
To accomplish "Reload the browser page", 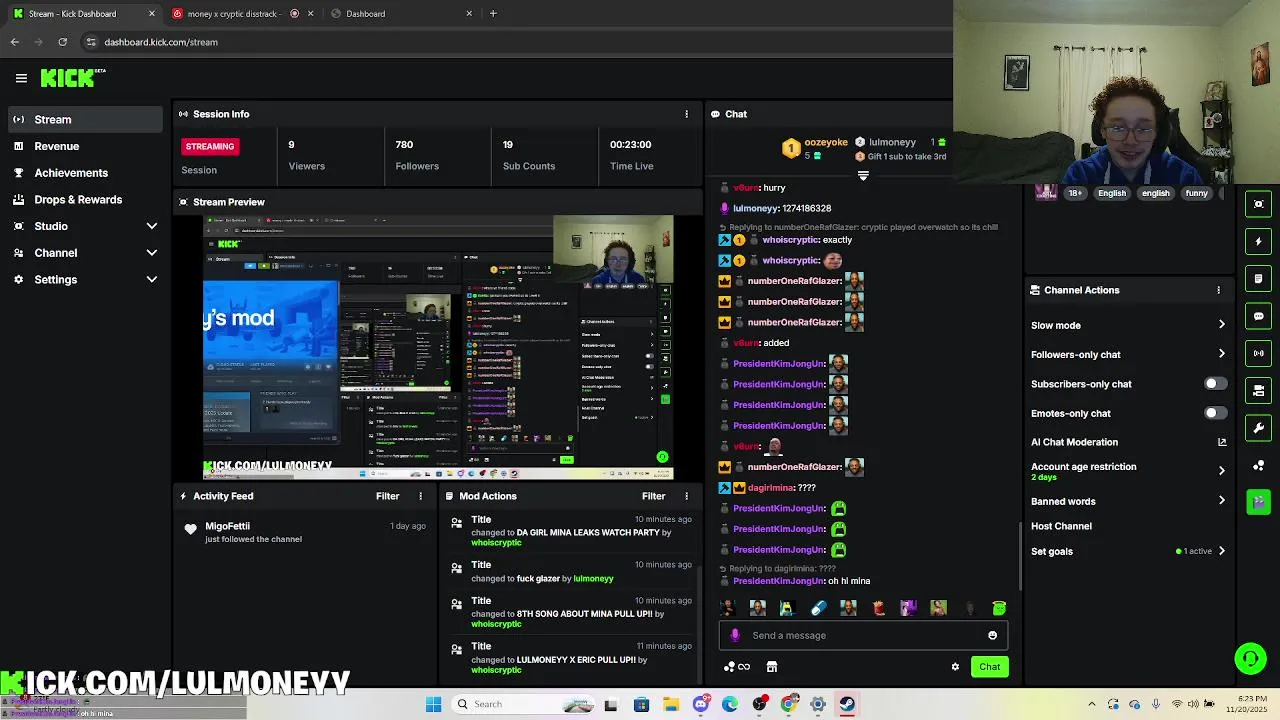I will [x=62, y=42].
